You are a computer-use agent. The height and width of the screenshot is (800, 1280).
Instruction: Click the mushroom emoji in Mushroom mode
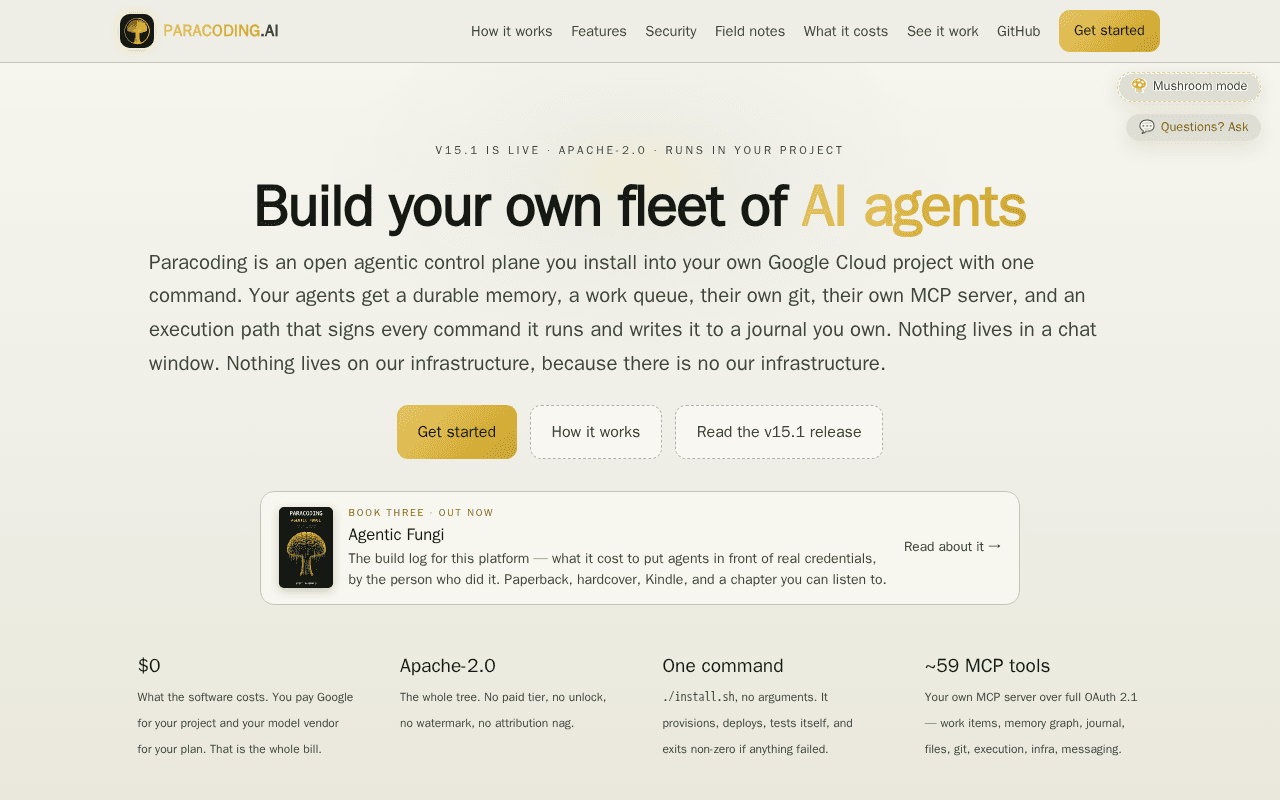coord(1139,86)
